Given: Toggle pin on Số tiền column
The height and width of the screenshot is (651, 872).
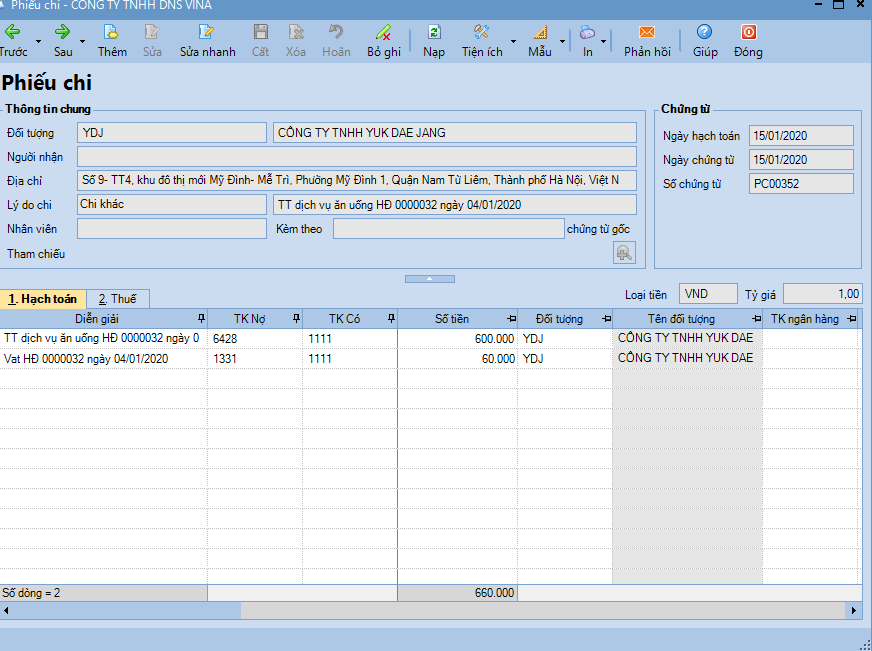Looking at the screenshot, I should pos(510,319).
